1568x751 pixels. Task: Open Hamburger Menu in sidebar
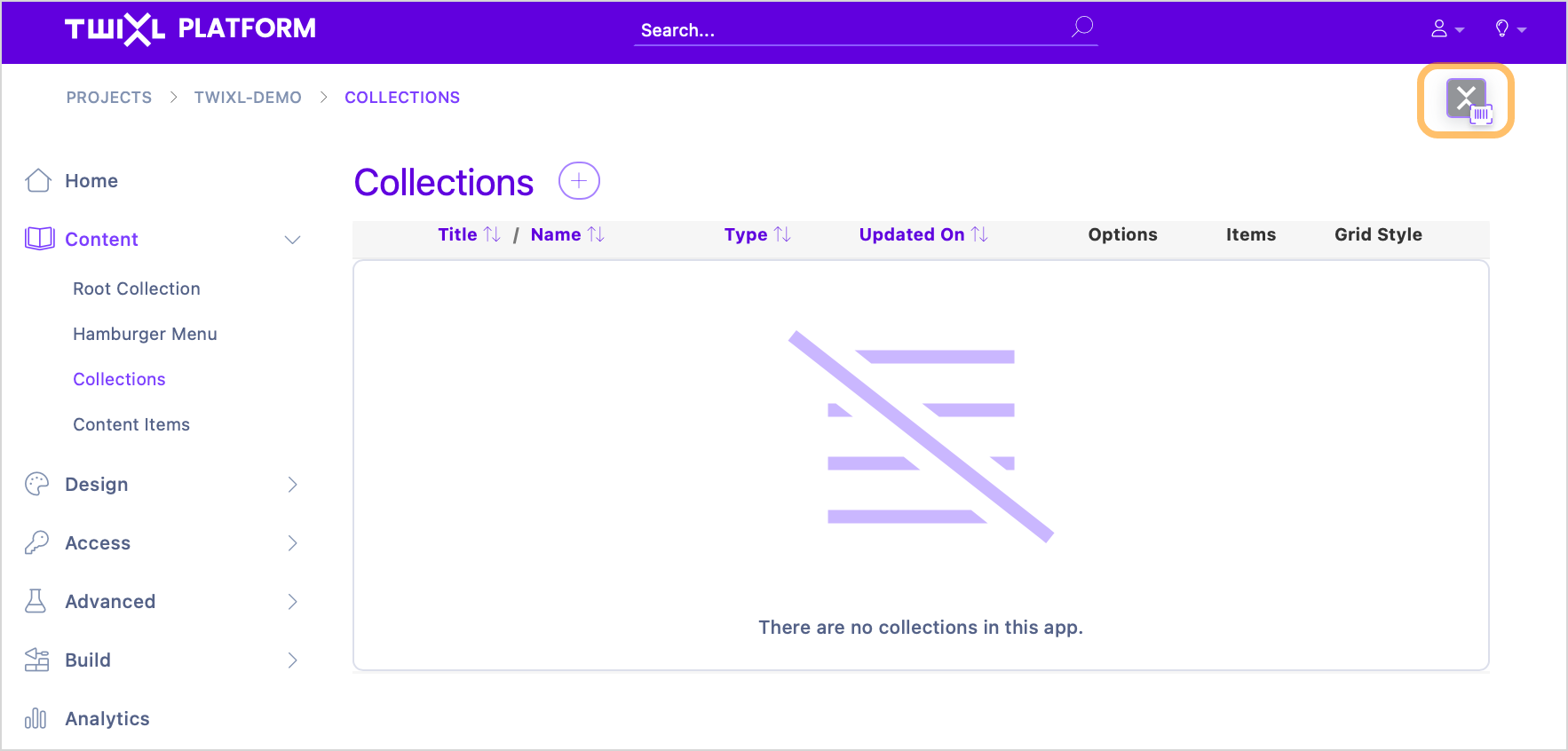(145, 334)
